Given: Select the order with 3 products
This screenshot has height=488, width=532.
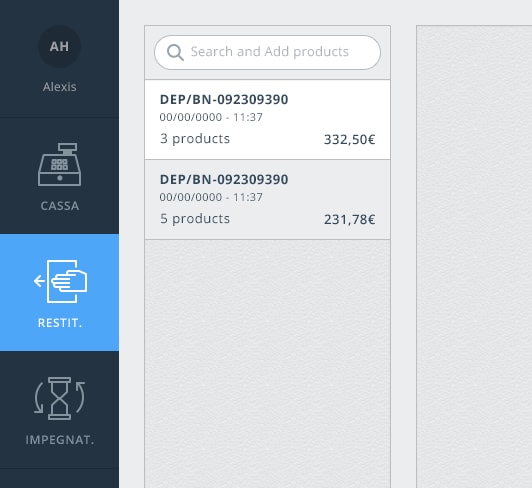Looking at the screenshot, I should point(267,119).
